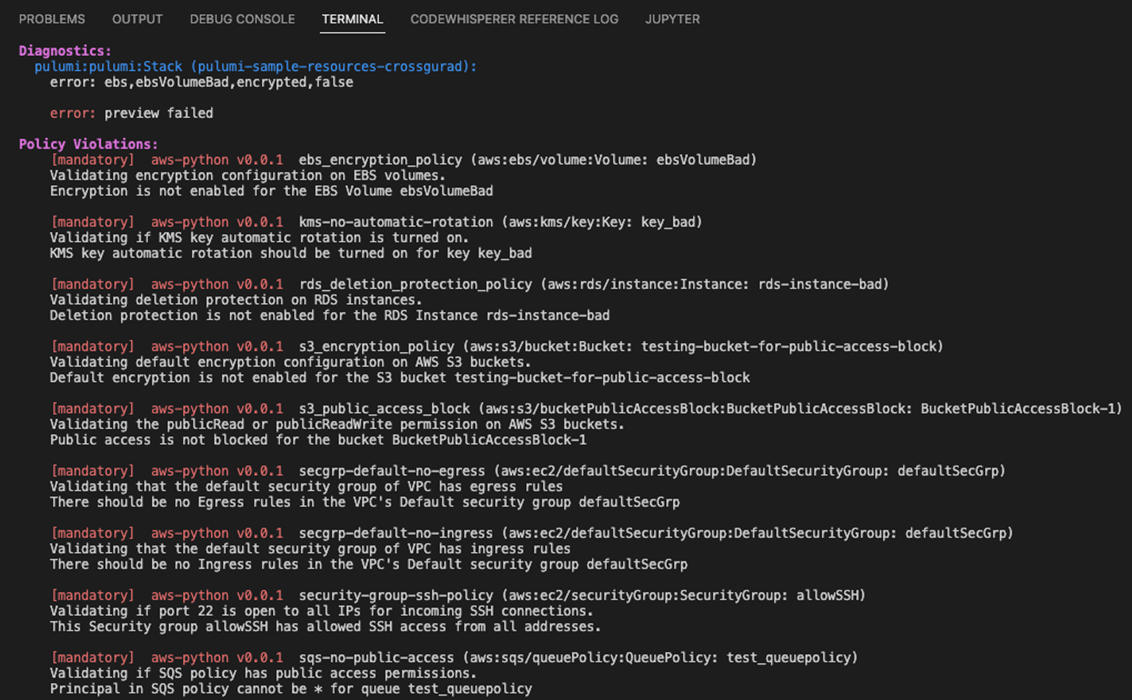Image resolution: width=1132 pixels, height=700 pixels.
Task: Switch to the PROBLEMS tab
Action: (52, 19)
